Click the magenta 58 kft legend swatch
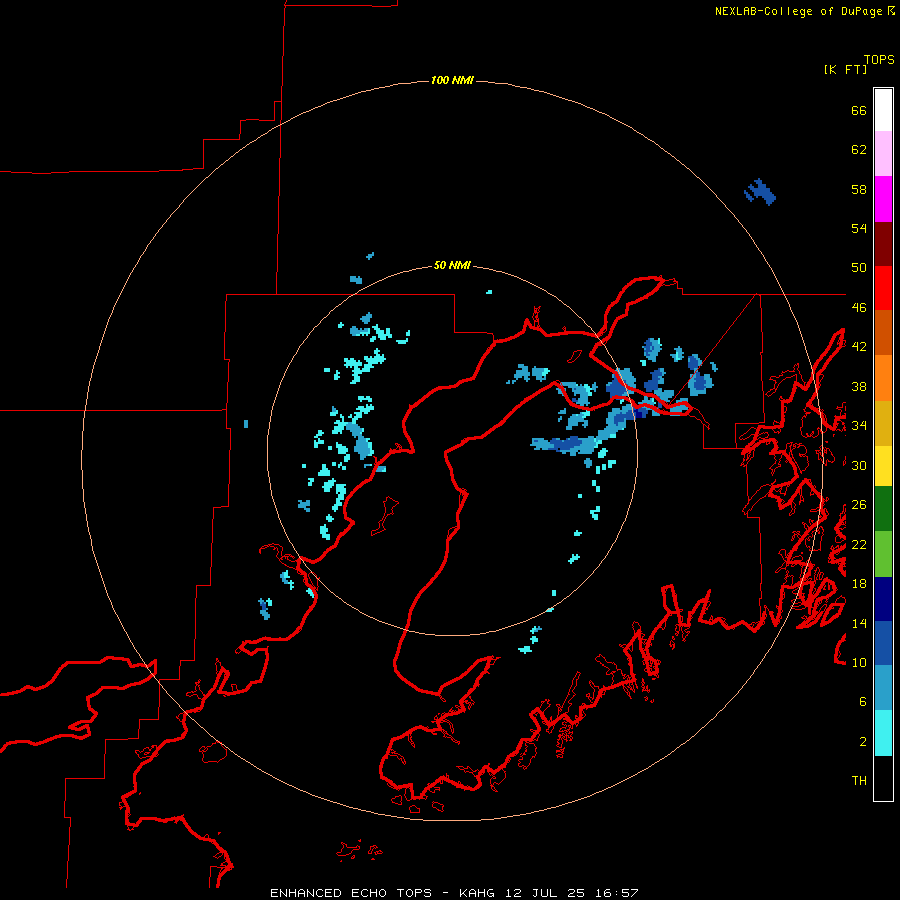 [883, 199]
